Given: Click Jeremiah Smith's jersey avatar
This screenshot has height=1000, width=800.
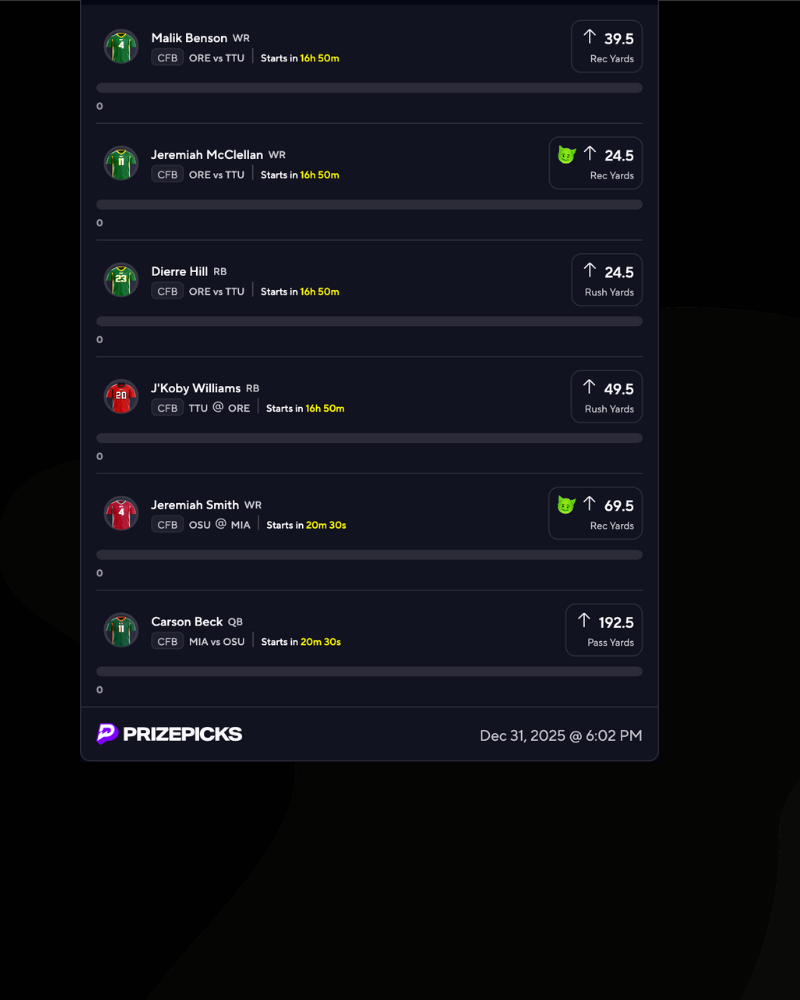Looking at the screenshot, I should pos(121,513).
